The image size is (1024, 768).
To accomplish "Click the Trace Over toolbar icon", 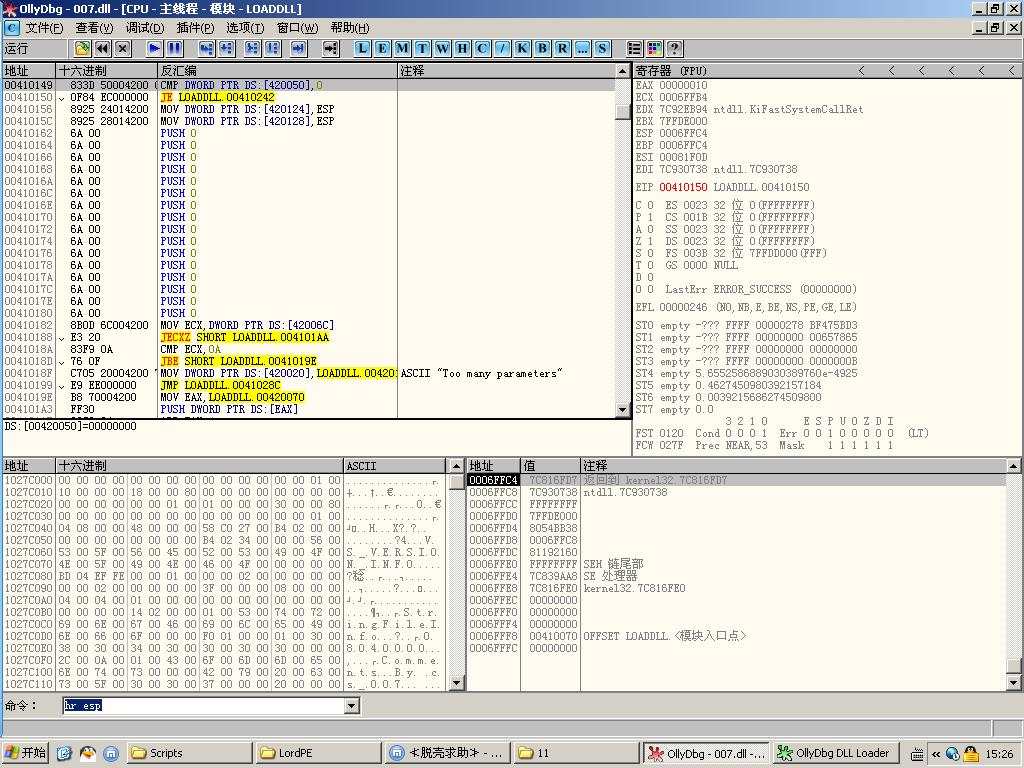I will (272, 49).
